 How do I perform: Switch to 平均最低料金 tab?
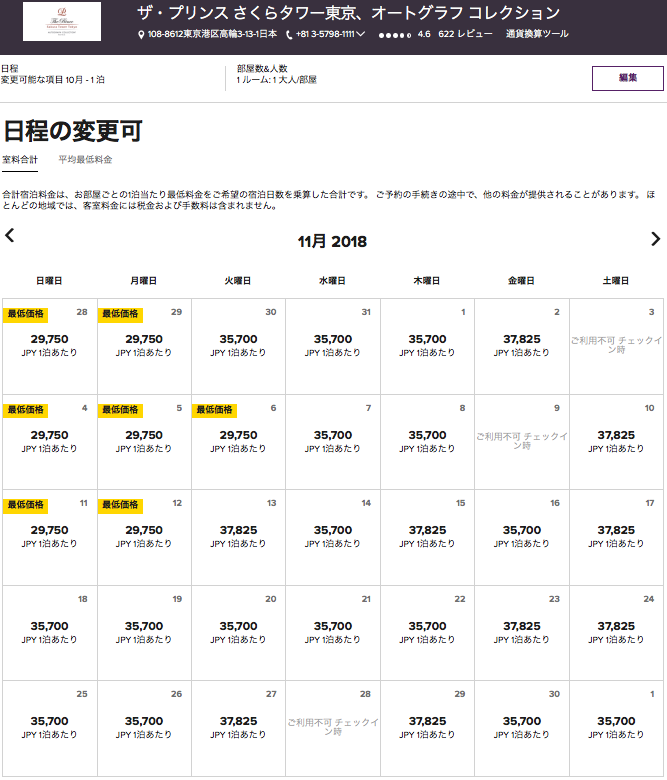point(85,160)
